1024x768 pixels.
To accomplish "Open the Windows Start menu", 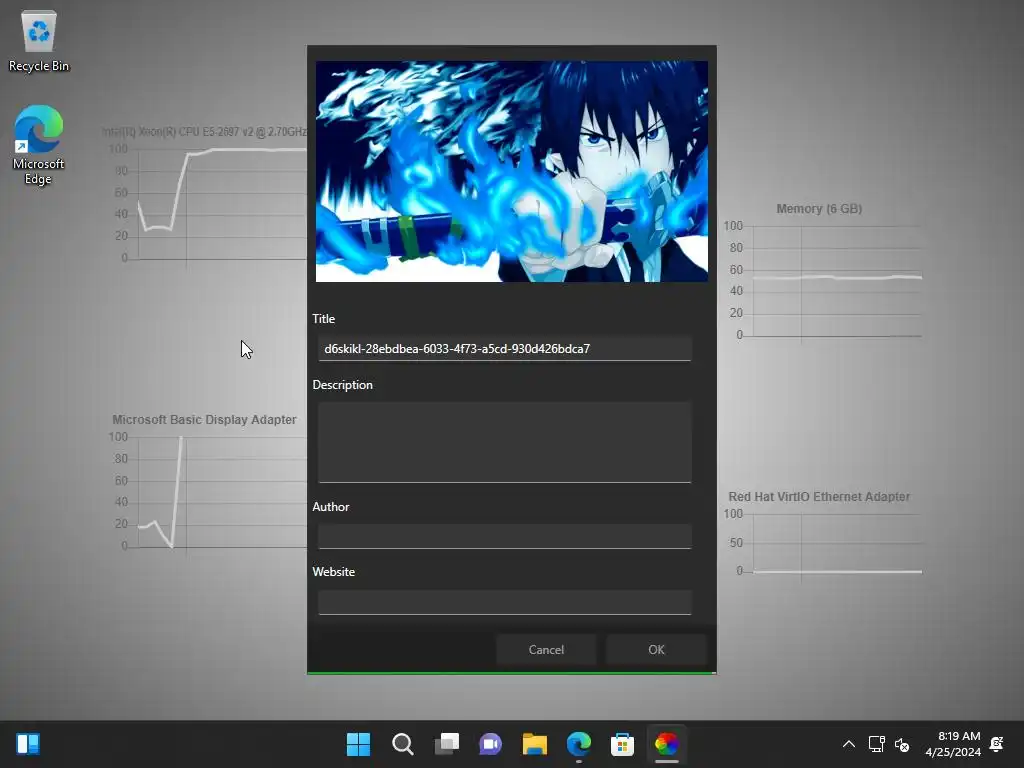I will [358, 744].
